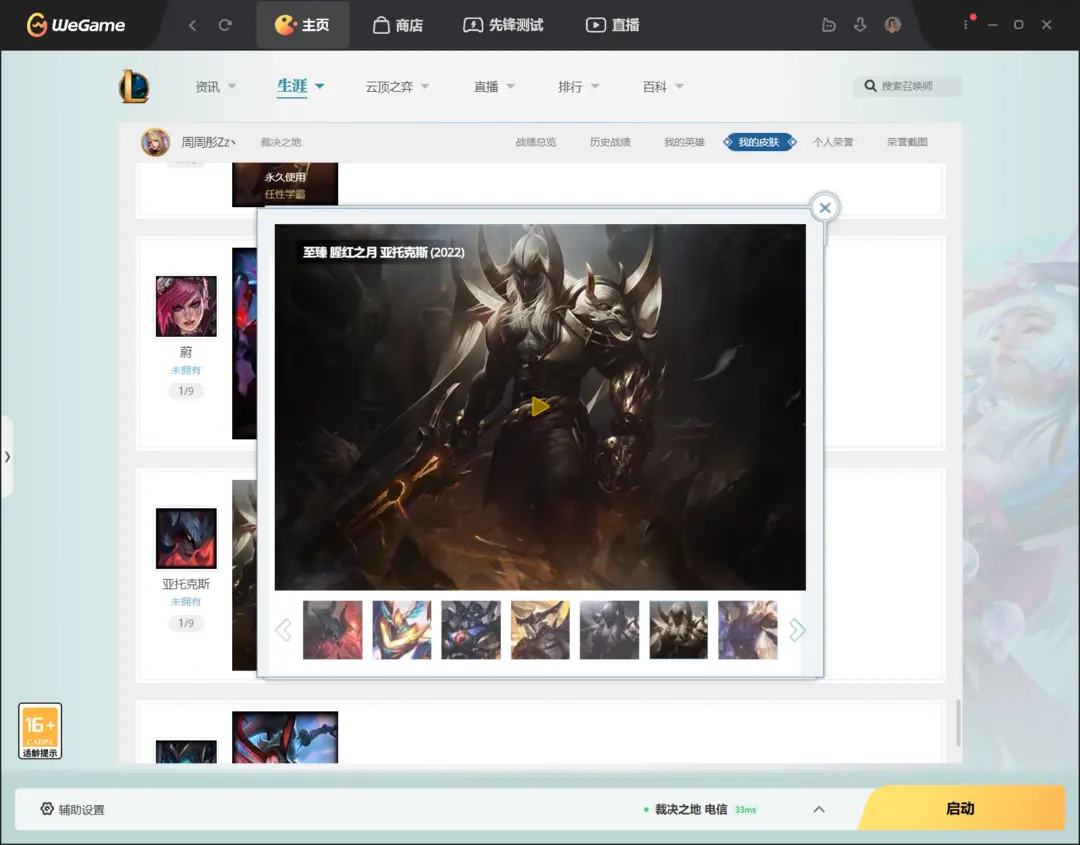Image resolution: width=1080 pixels, height=845 pixels.
Task: Click the search magnifier icon
Action: pos(870,86)
